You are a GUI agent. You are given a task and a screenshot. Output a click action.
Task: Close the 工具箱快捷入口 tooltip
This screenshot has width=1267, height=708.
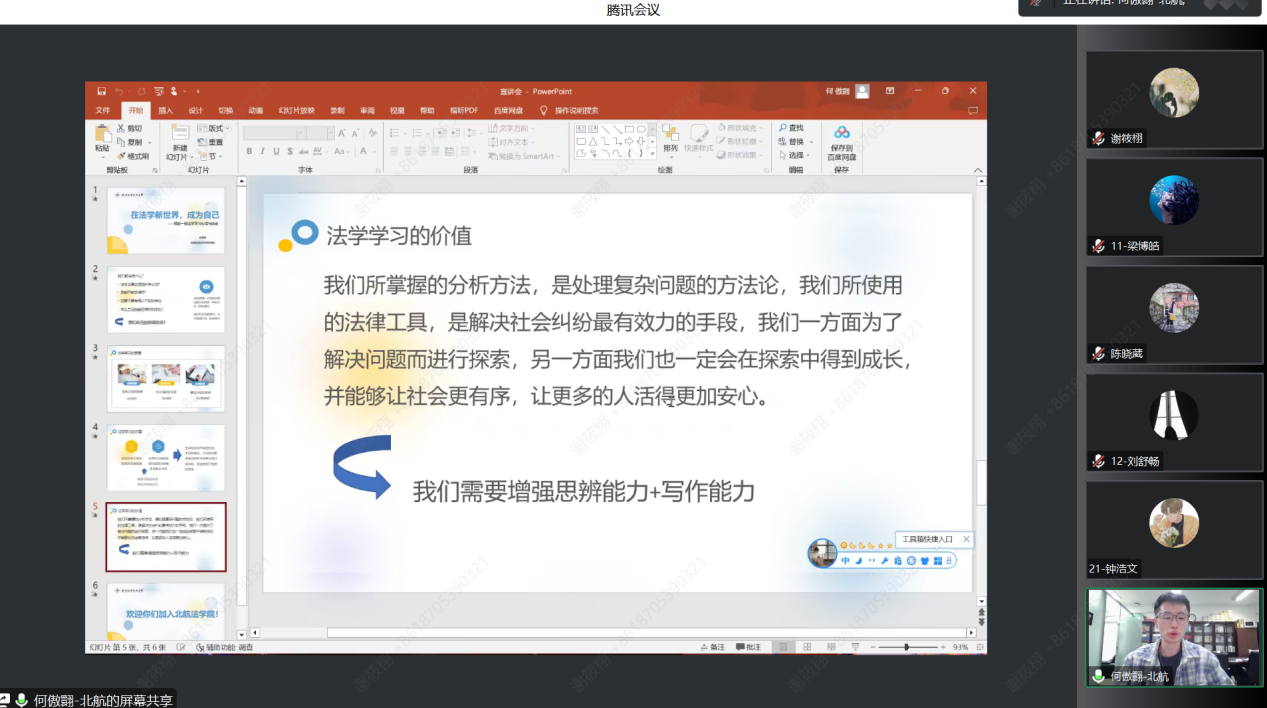pos(966,539)
